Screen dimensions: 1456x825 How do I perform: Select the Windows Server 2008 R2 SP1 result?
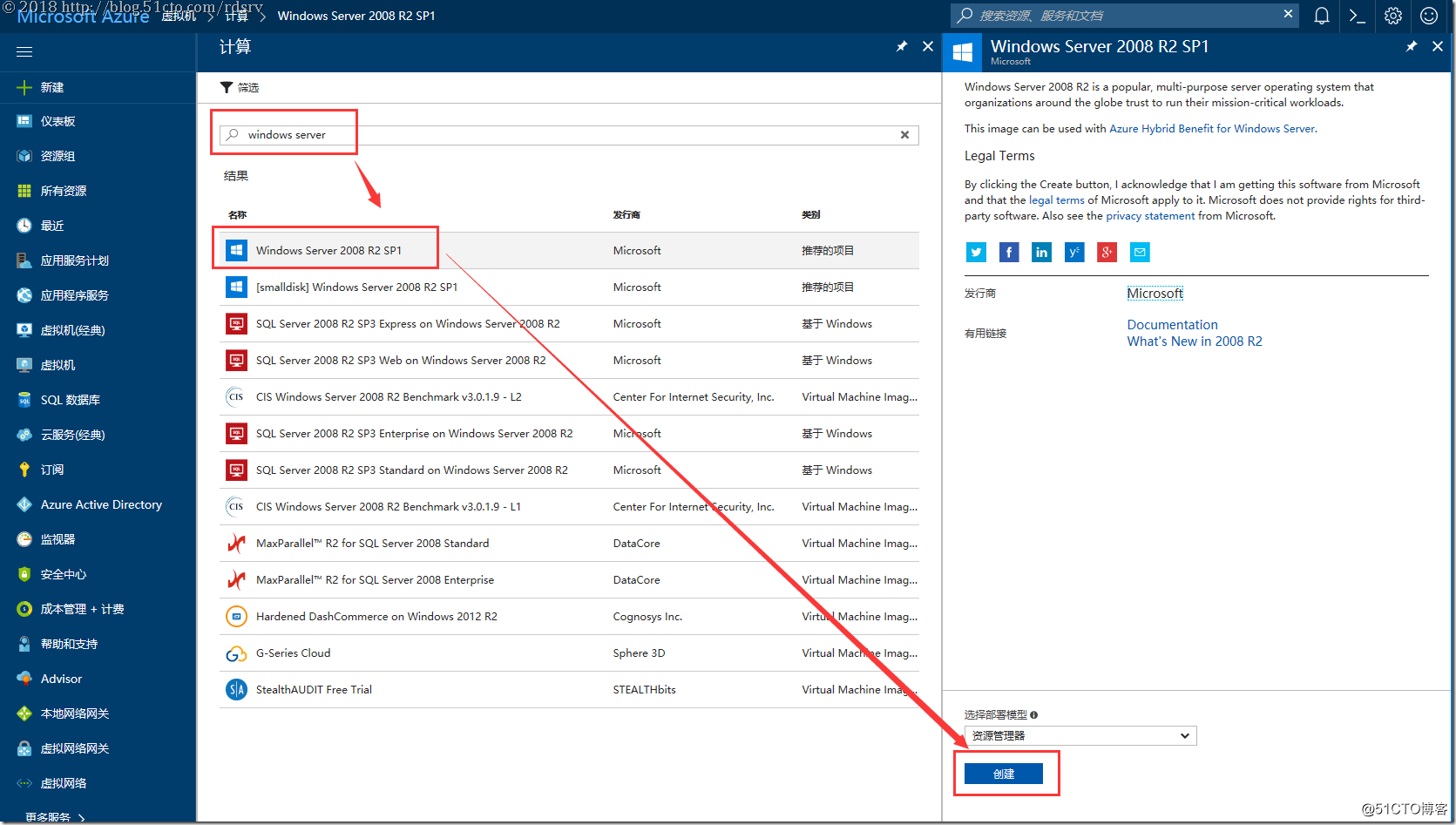[x=569, y=251]
